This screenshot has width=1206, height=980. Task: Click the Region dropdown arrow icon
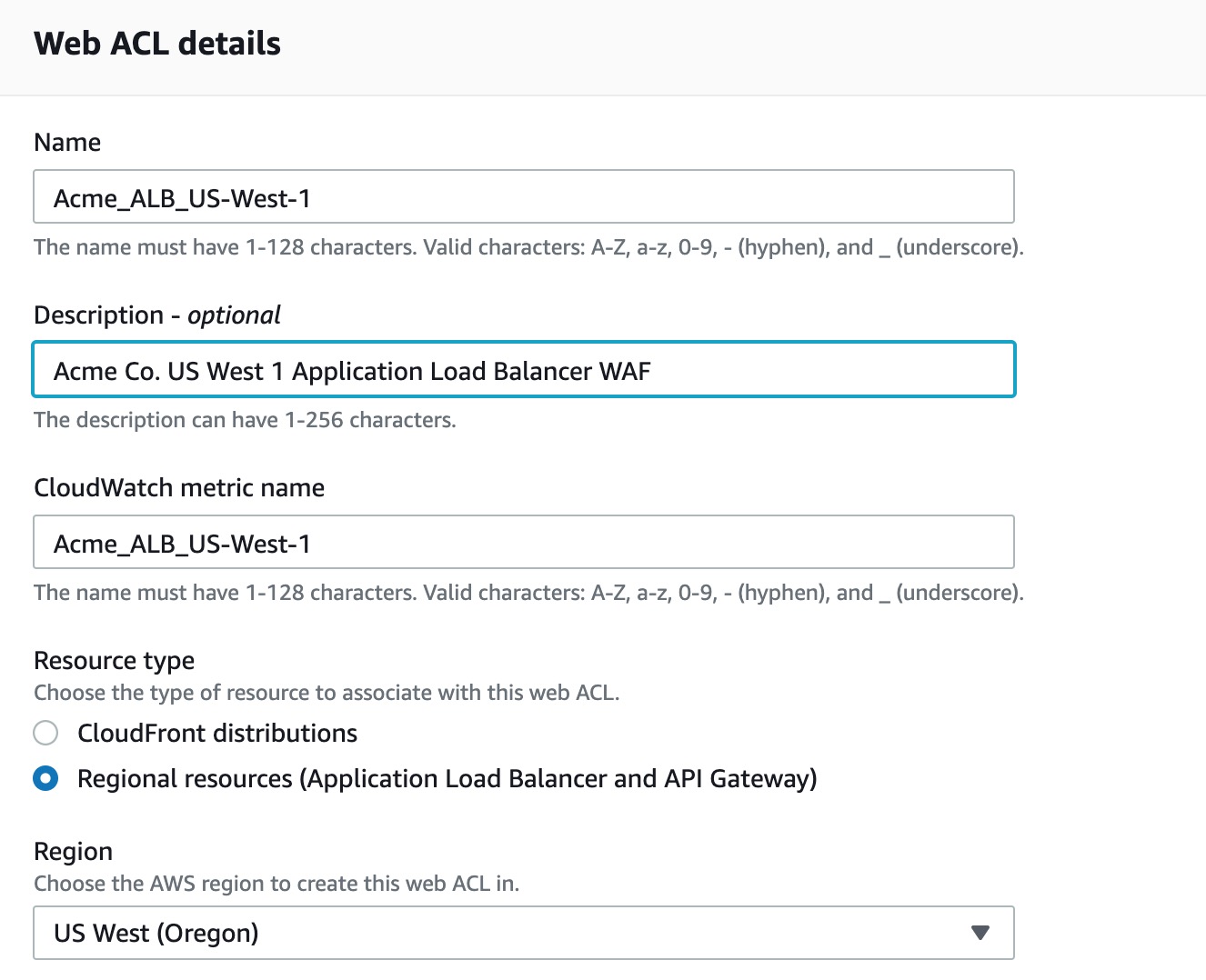pyautogui.click(x=980, y=933)
